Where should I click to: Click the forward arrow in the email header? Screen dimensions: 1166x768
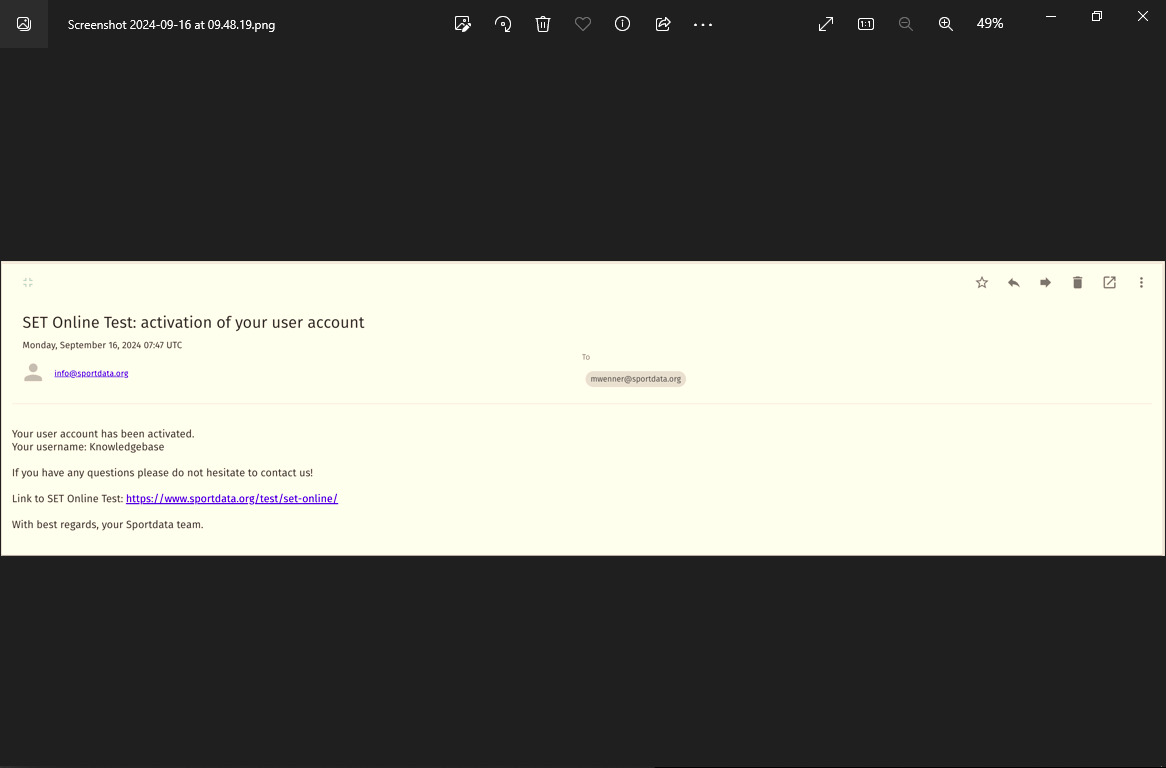(1046, 283)
